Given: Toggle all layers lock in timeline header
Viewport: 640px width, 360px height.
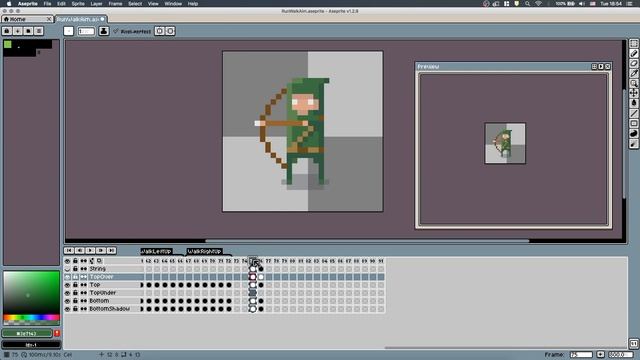Looking at the screenshot, I should tap(75, 261).
